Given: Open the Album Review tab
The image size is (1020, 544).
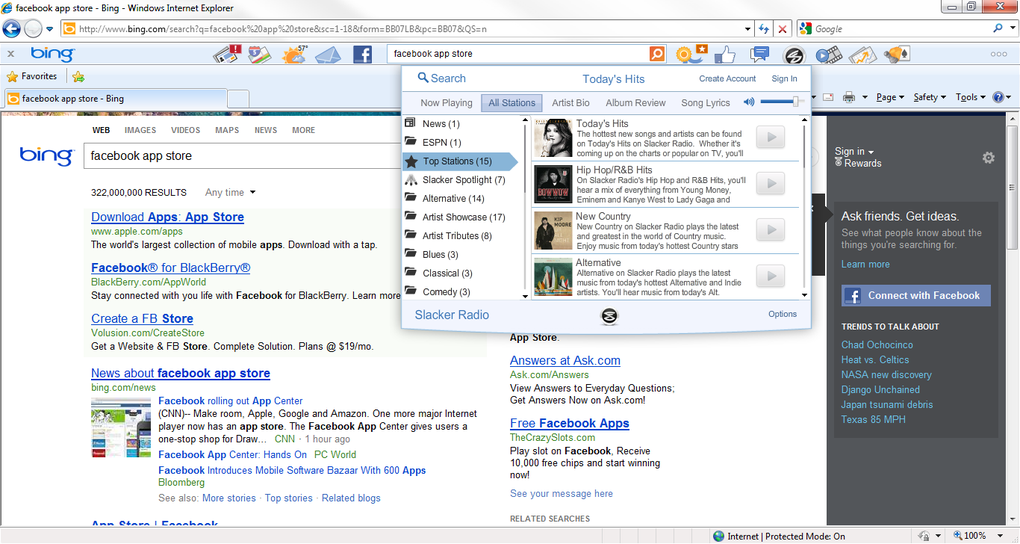Looking at the screenshot, I should [636, 103].
